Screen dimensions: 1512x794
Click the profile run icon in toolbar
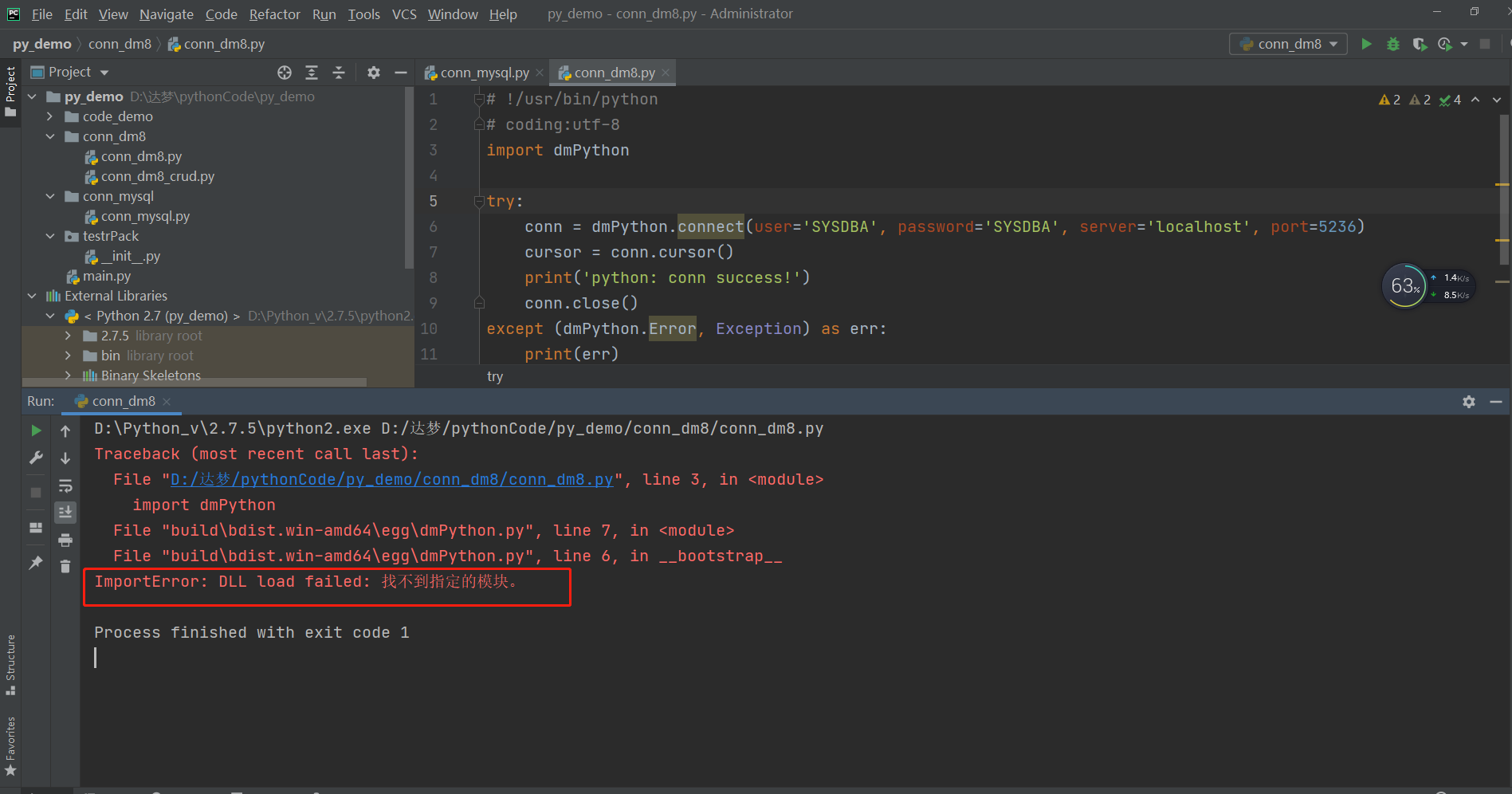[x=1444, y=44]
